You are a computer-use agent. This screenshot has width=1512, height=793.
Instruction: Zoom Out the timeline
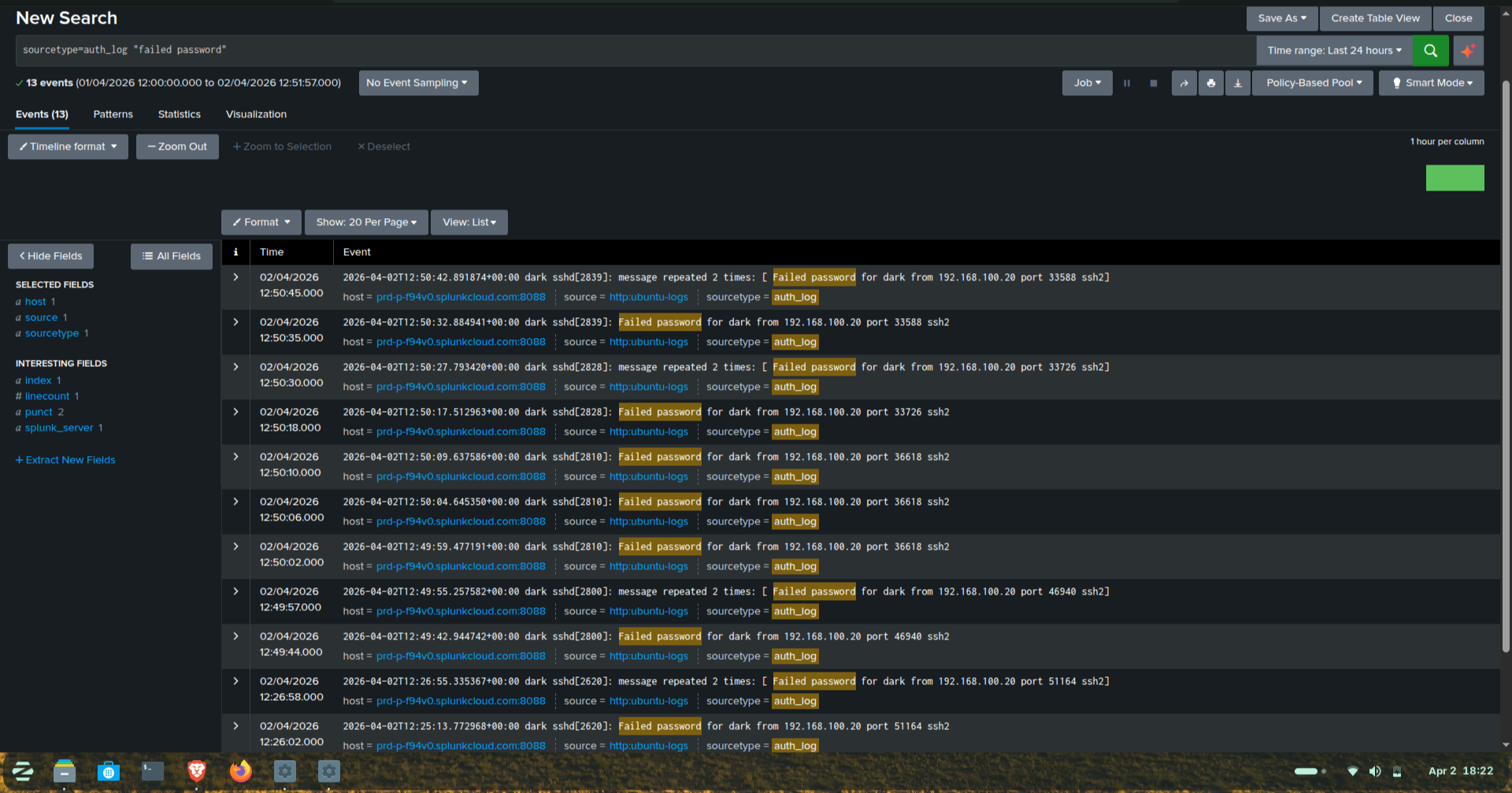click(177, 146)
